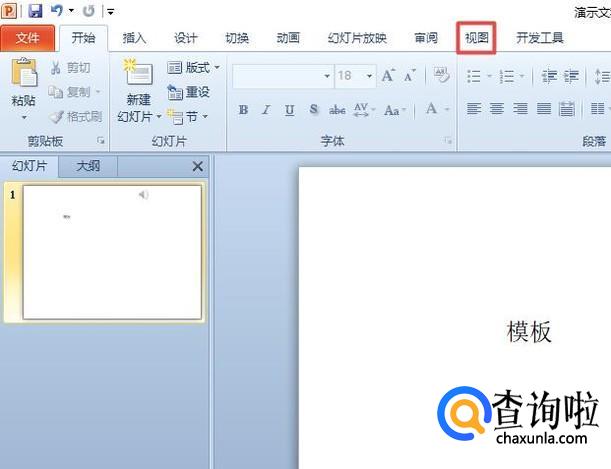Click the columns icon in 段落 group
The height and width of the screenshot is (469, 611).
597,109
